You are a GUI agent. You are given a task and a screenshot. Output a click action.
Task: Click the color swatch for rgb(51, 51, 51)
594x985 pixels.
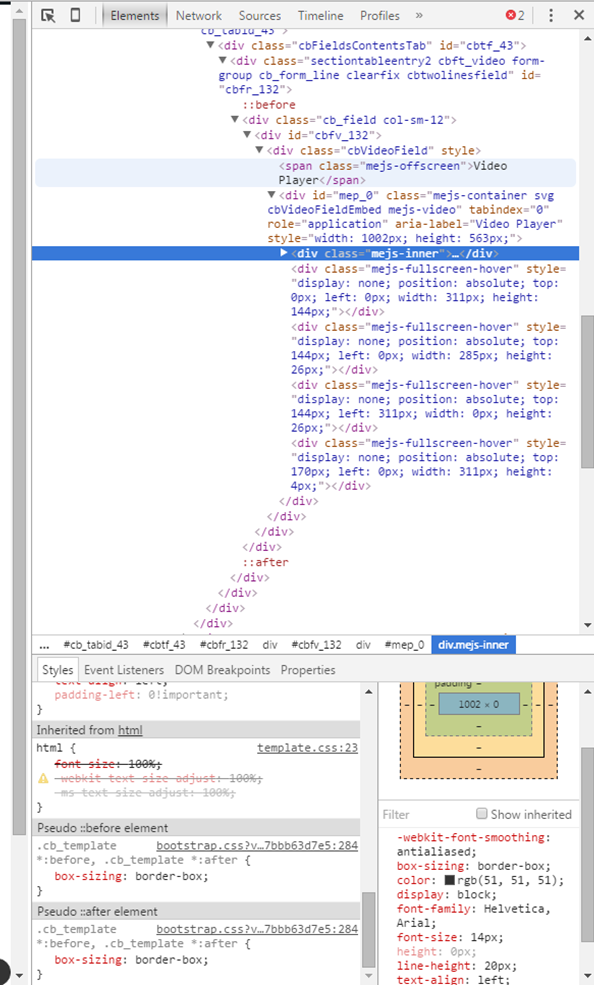(x=450, y=880)
